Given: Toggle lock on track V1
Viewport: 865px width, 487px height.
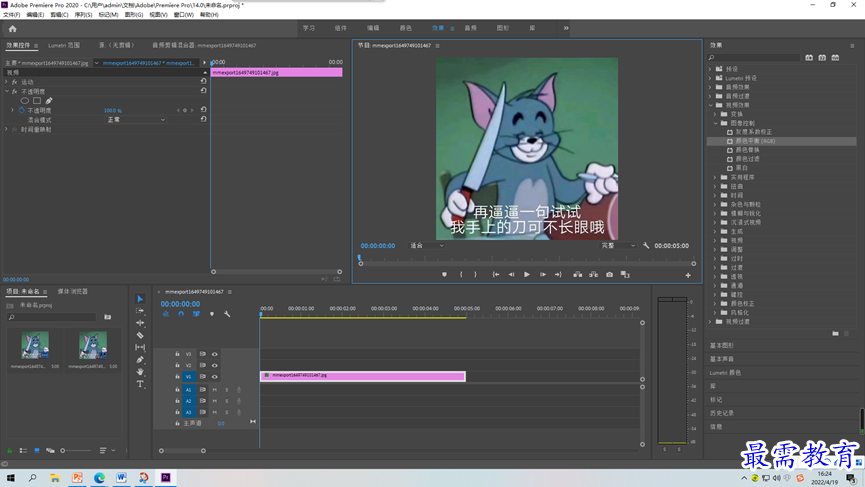Looking at the screenshot, I should (x=177, y=377).
